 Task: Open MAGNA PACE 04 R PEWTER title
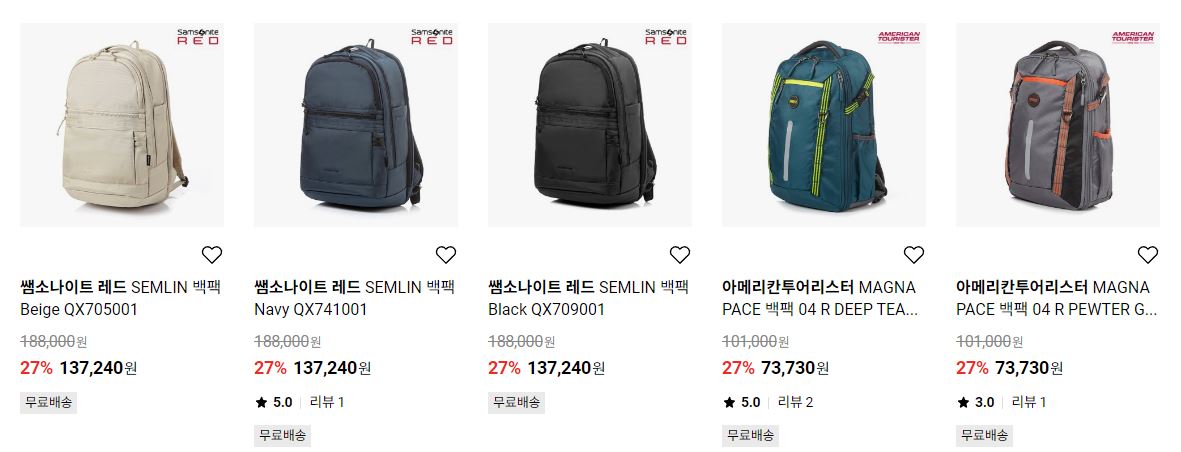pyautogui.click(x=1057, y=298)
